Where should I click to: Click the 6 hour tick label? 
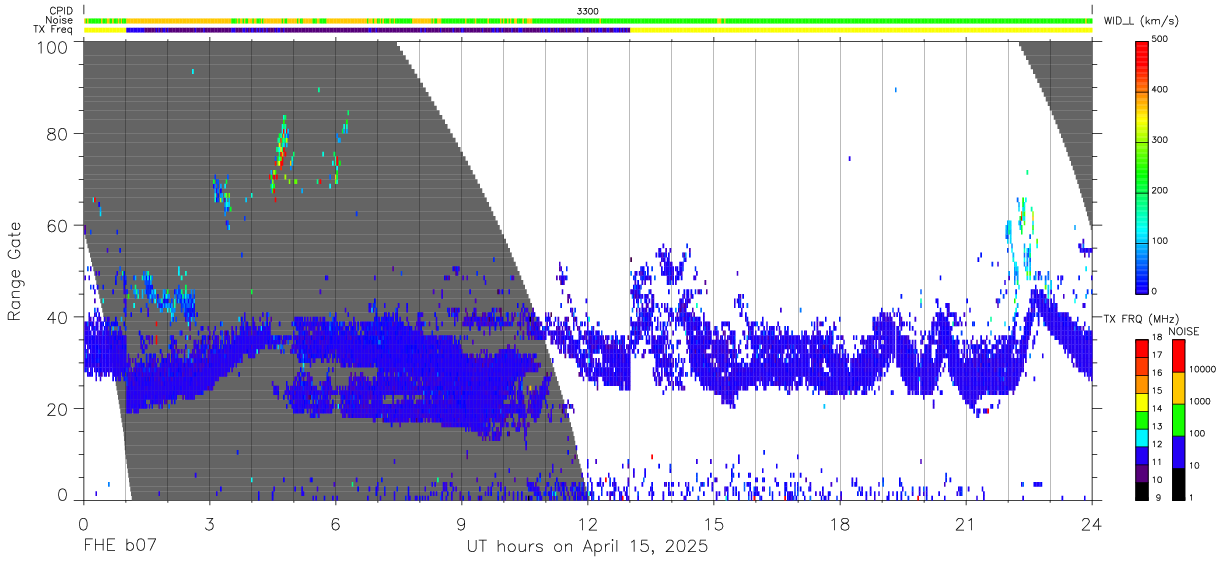335,524
